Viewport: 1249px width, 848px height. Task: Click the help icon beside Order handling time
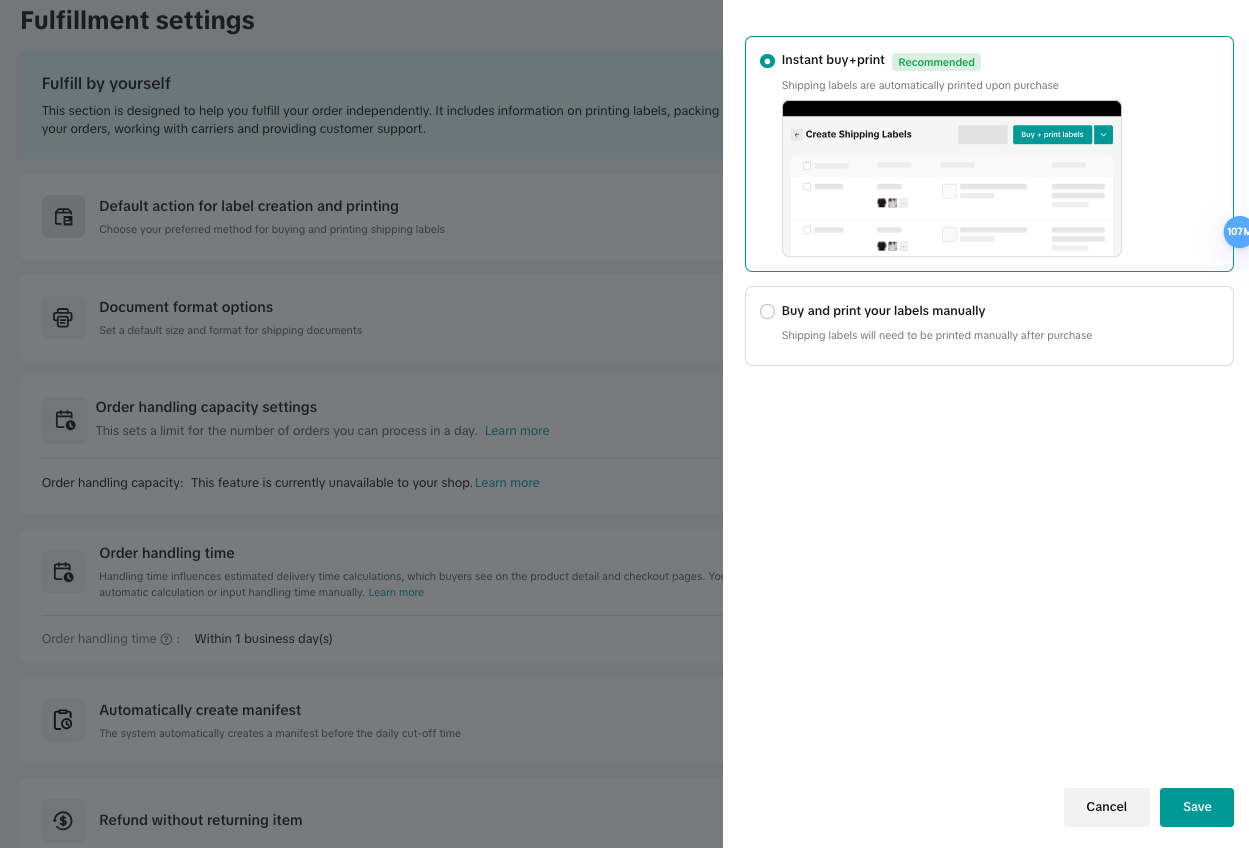point(167,639)
